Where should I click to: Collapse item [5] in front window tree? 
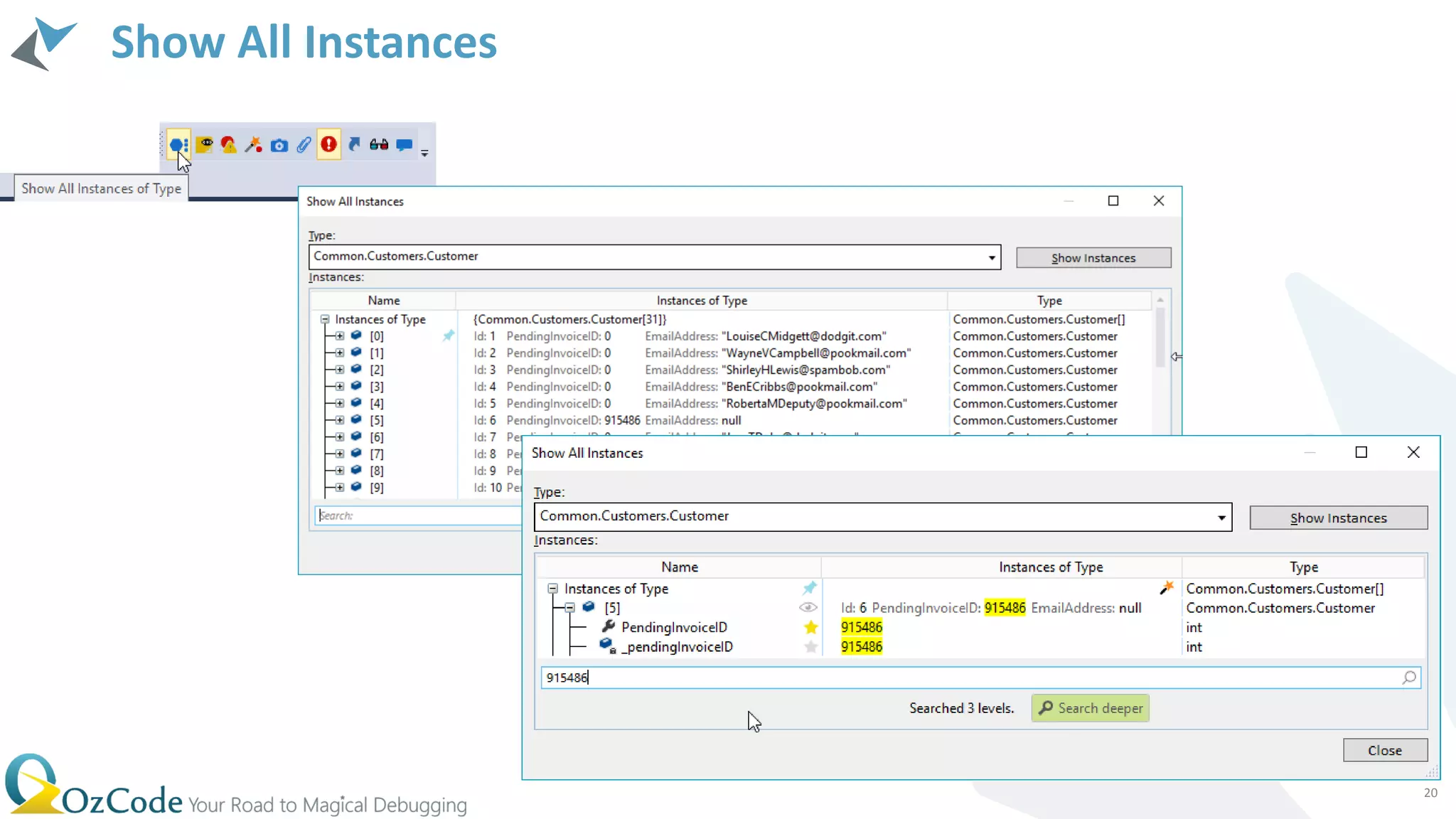coord(570,608)
